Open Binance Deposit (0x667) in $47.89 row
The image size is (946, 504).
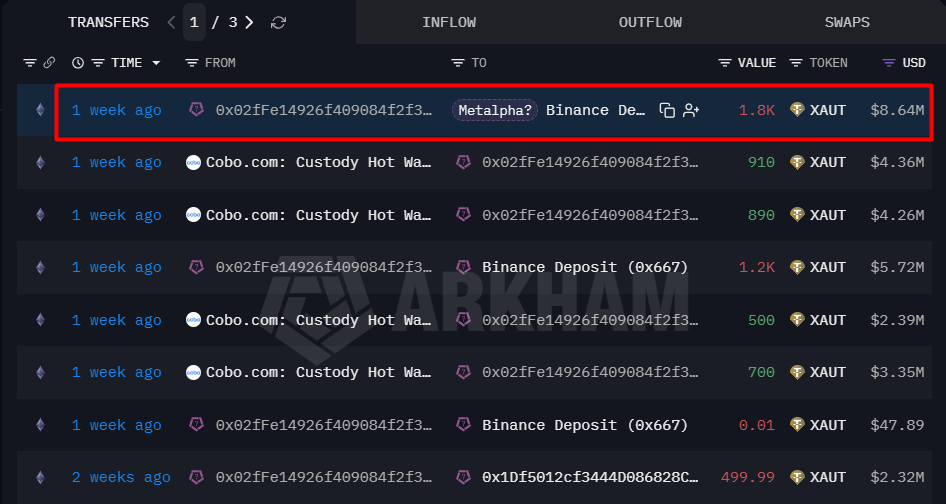click(585, 425)
